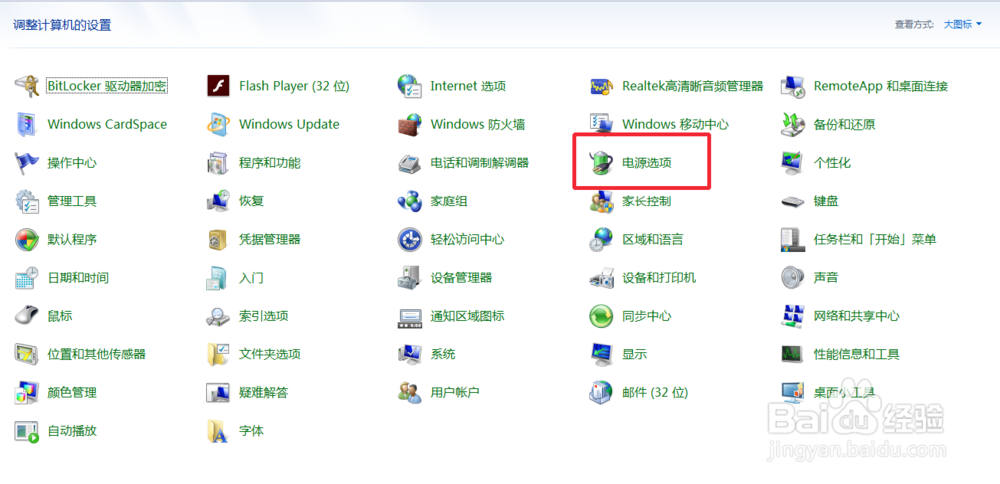This screenshot has width=1000, height=484.
Task: Open the 备份和还原 icon
Action: coord(793,124)
